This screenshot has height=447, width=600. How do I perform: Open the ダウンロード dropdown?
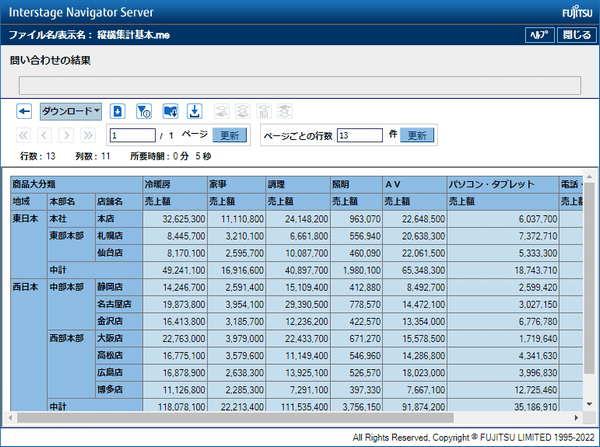[71, 111]
